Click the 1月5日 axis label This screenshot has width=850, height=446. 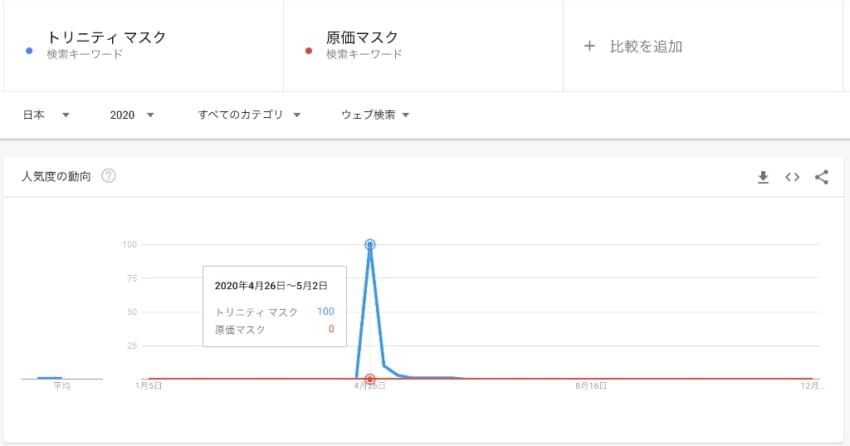(x=149, y=386)
